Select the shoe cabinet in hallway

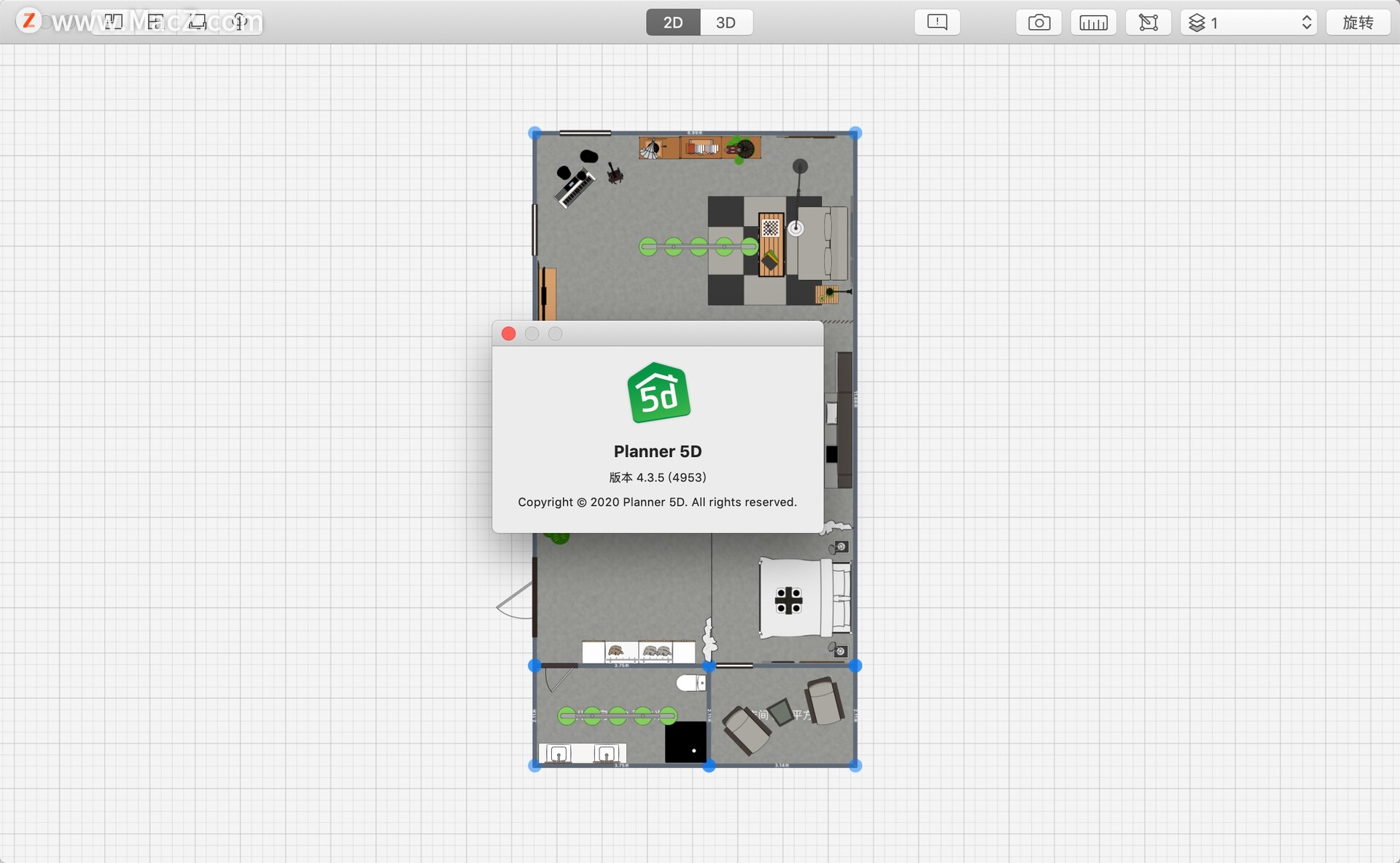click(639, 652)
